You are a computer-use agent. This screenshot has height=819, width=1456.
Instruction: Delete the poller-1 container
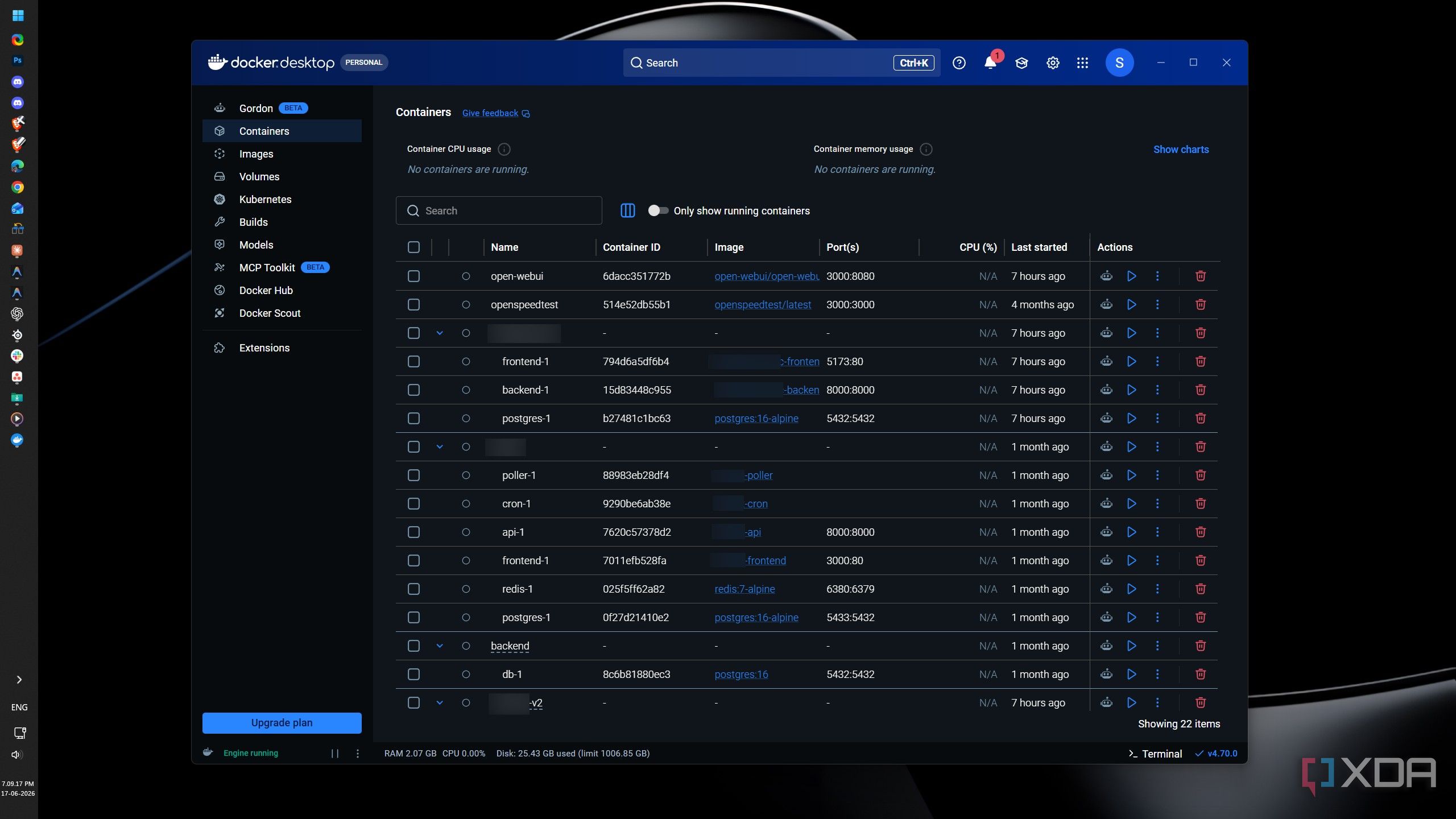point(1200,475)
